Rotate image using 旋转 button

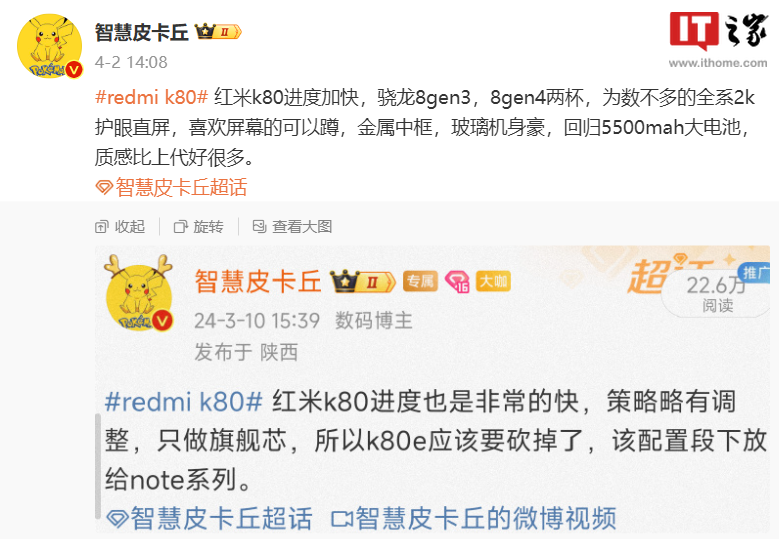198,227
